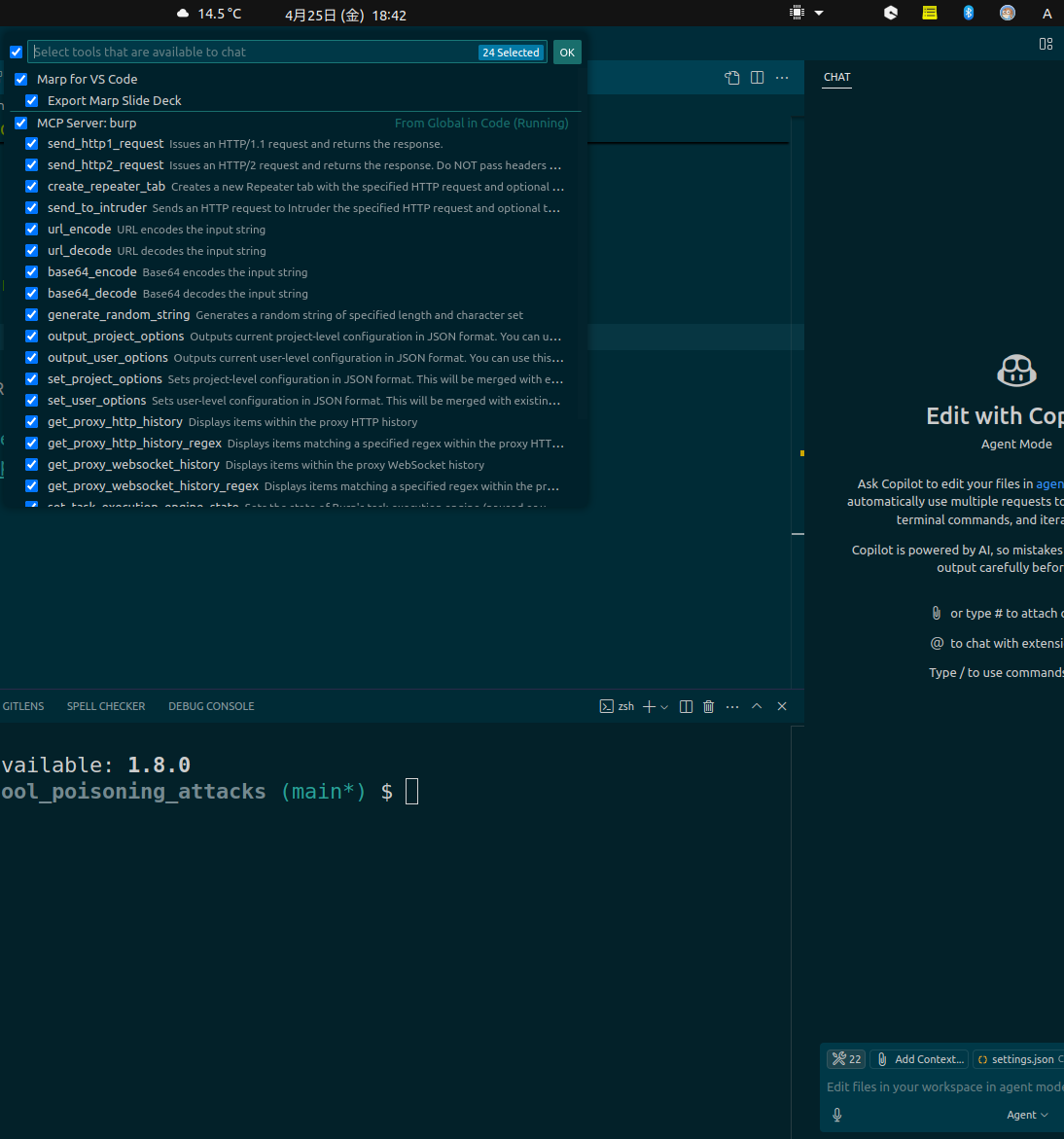Uncheck send_to_intruder tool
This screenshot has height=1139, width=1064.
[x=32, y=208]
